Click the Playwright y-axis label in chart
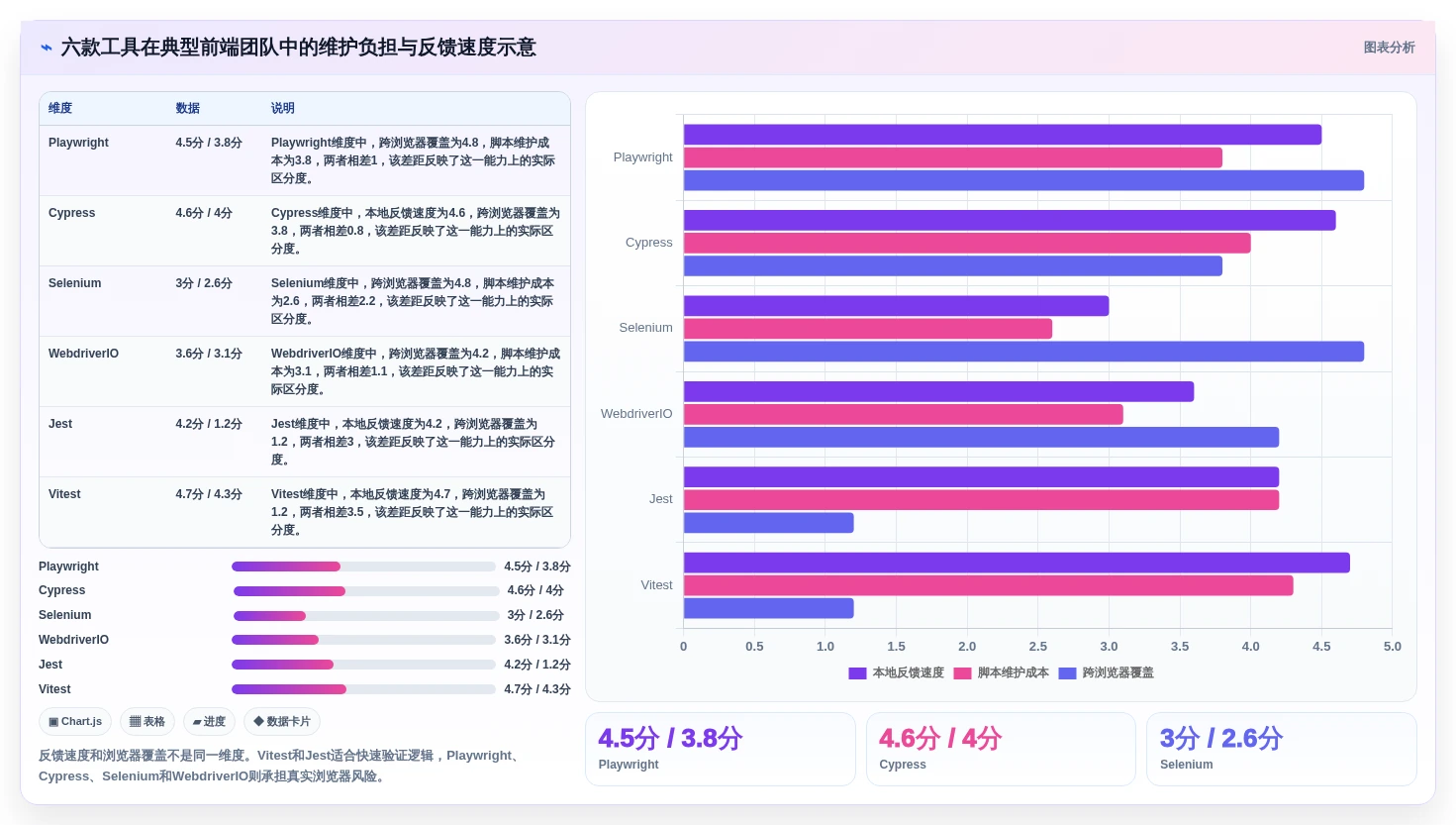Screen dimensions: 1456x825 (x=642, y=157)
